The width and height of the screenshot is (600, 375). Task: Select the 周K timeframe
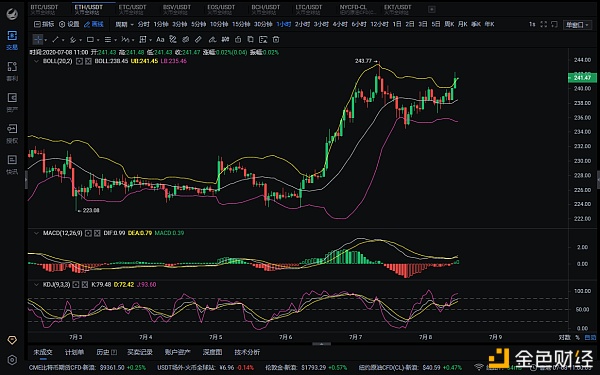click(449, 24)
